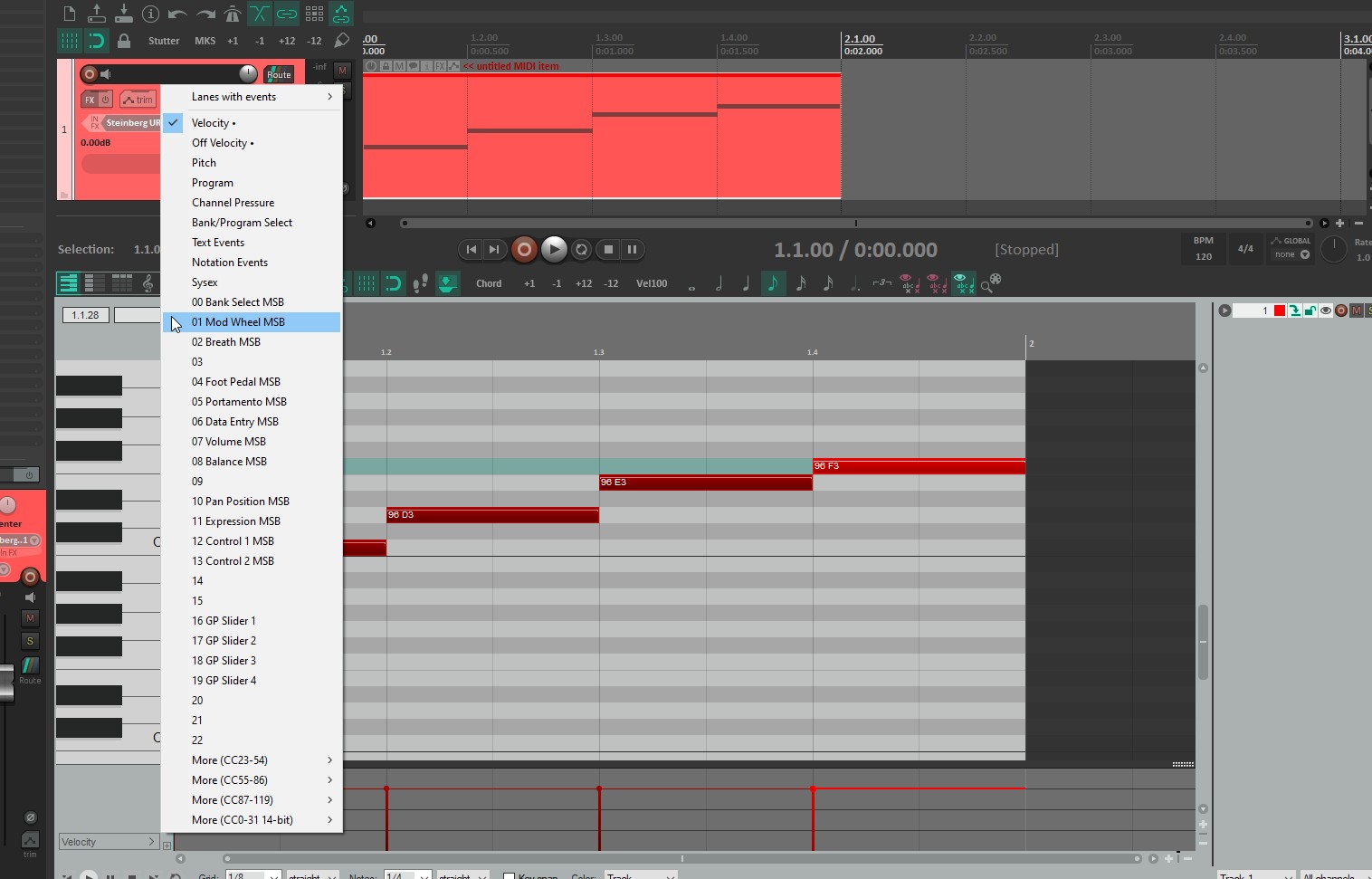The height and width of the screenshot is (879, 1372).
Task: Arm track 1 record button
Action: click(x=89, y=74)
